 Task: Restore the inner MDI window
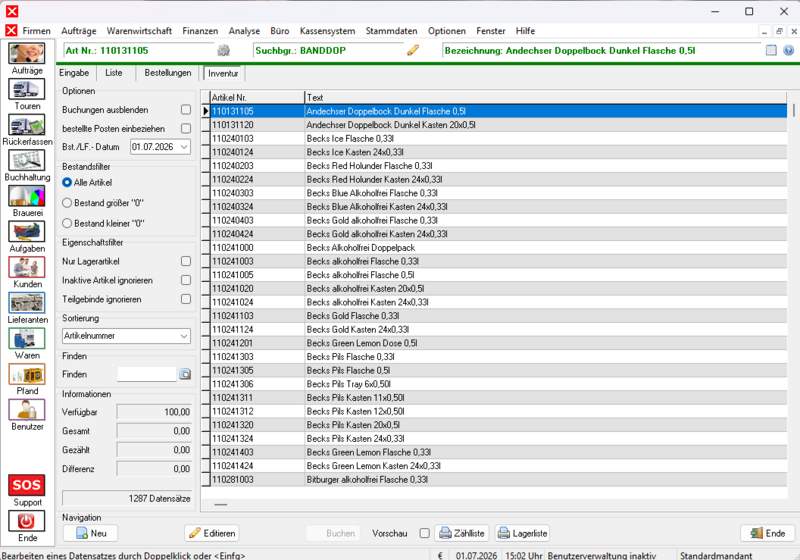779,31
